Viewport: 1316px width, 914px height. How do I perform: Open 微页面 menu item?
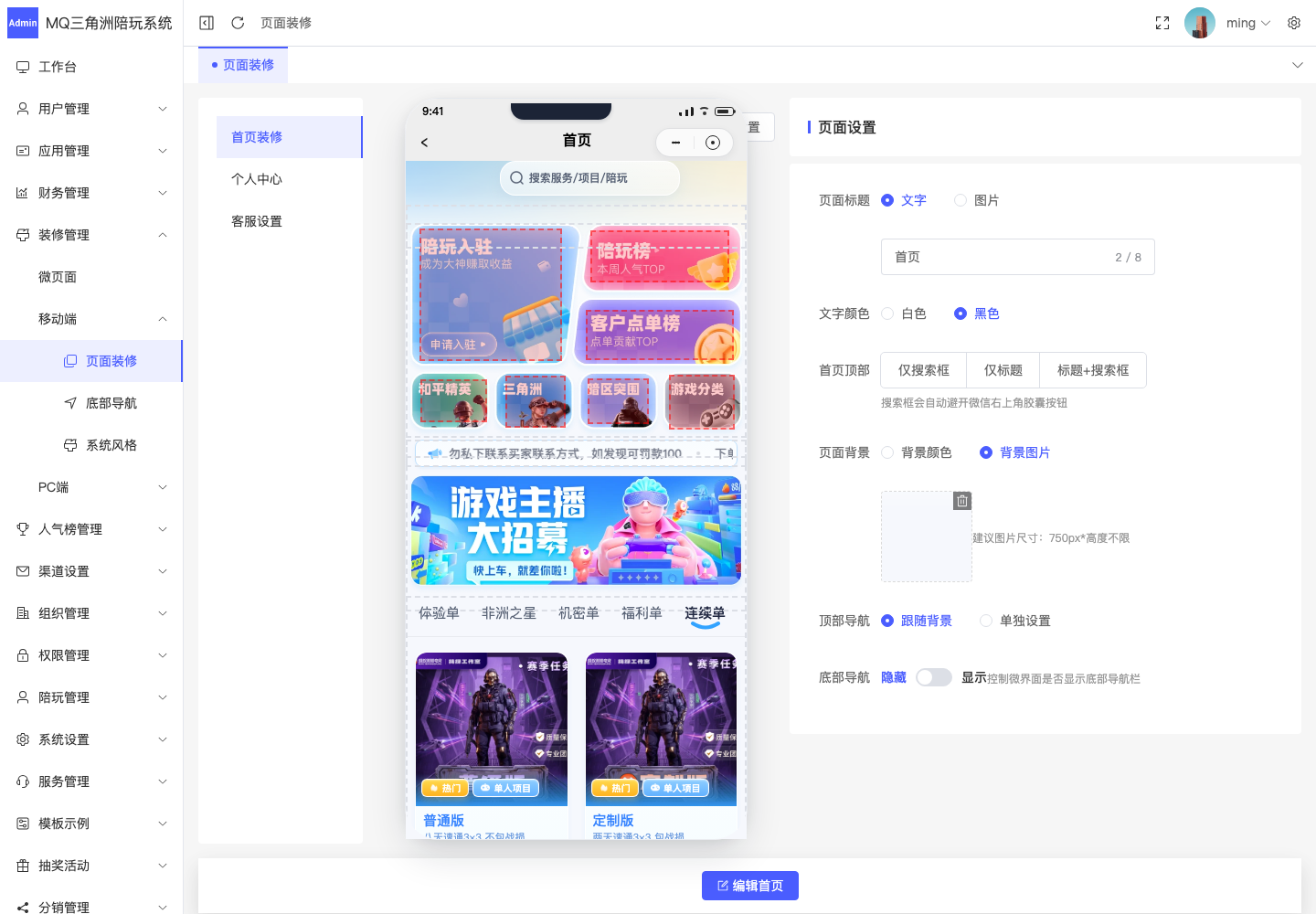91,277
